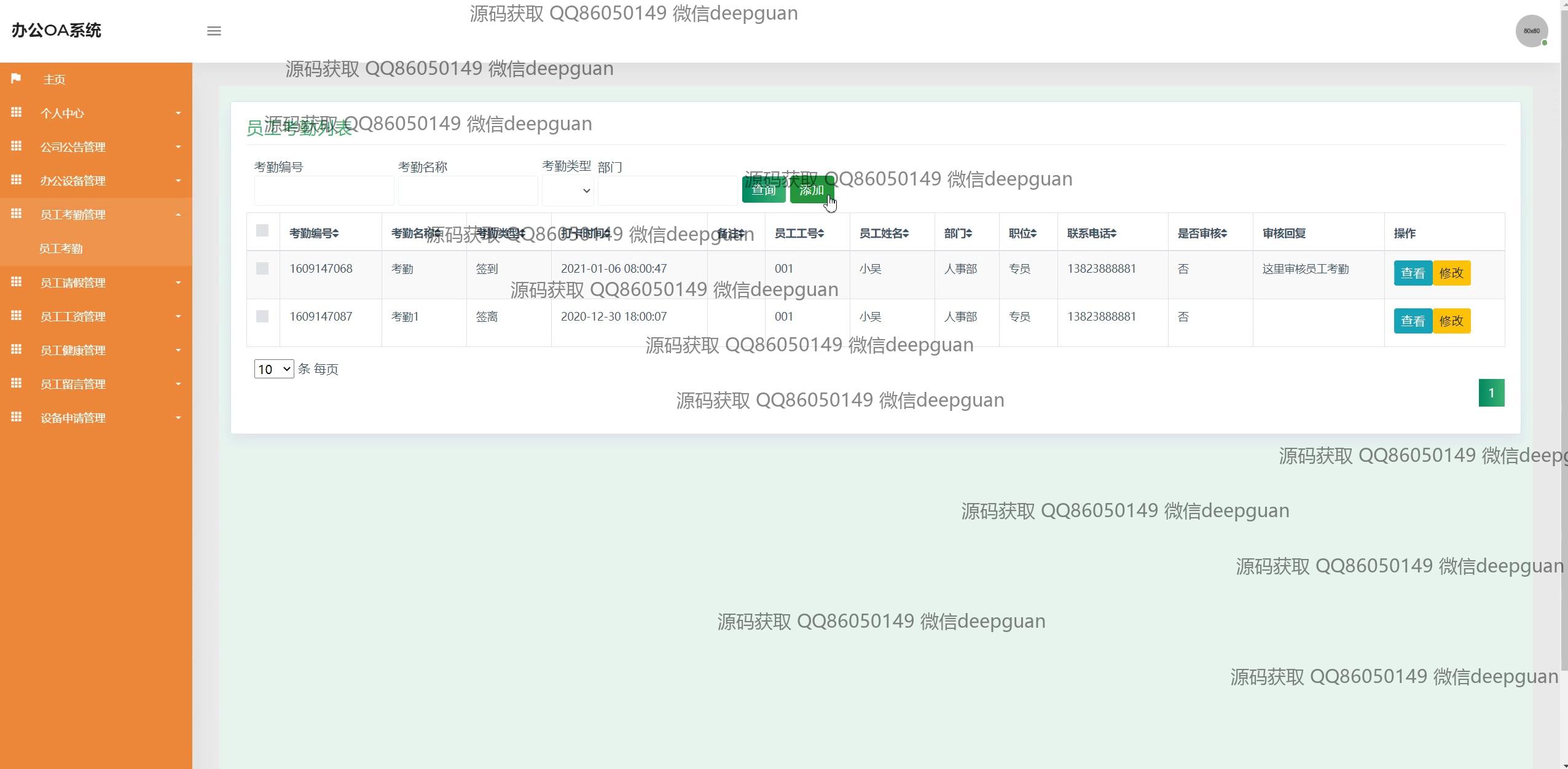
Task: Check the row for record 1609147087
Action: [262, 316]
